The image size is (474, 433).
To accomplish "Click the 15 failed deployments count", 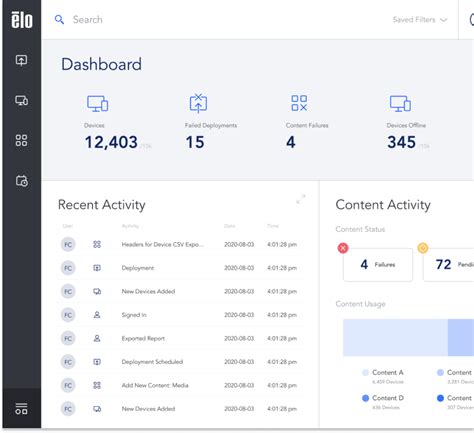I will [x=195, y=142].
